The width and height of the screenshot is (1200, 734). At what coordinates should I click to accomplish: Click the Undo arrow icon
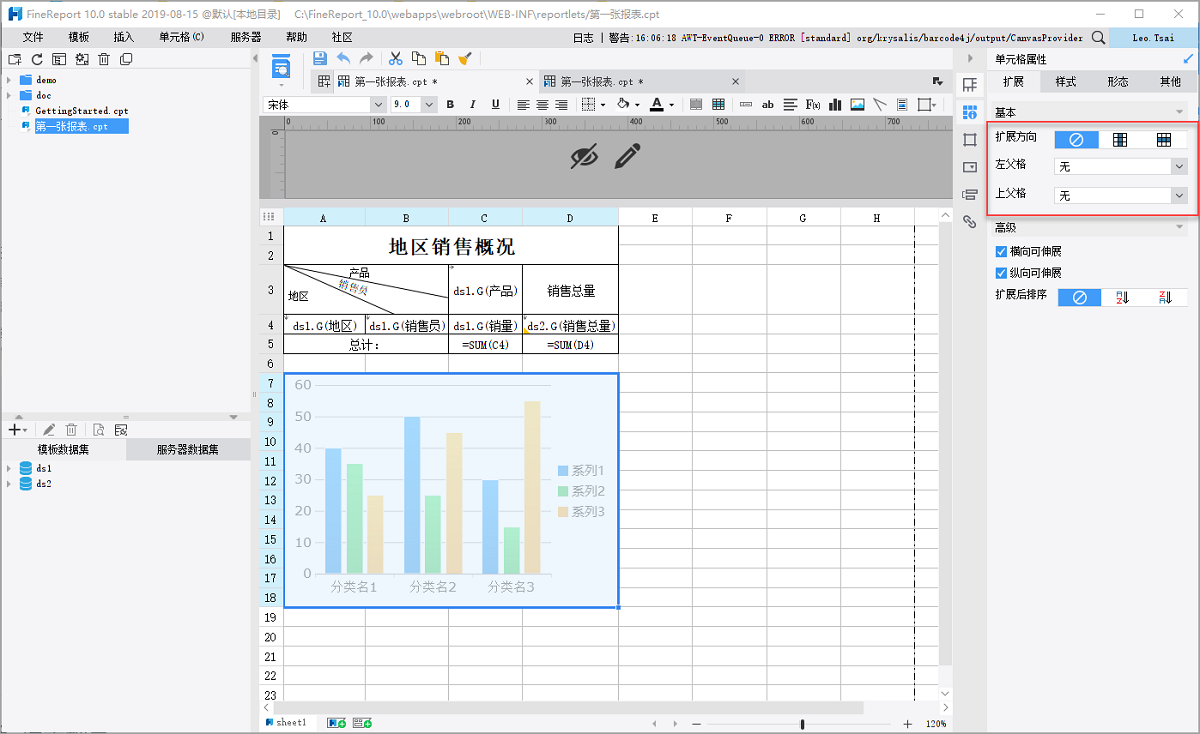pos(344,59)
